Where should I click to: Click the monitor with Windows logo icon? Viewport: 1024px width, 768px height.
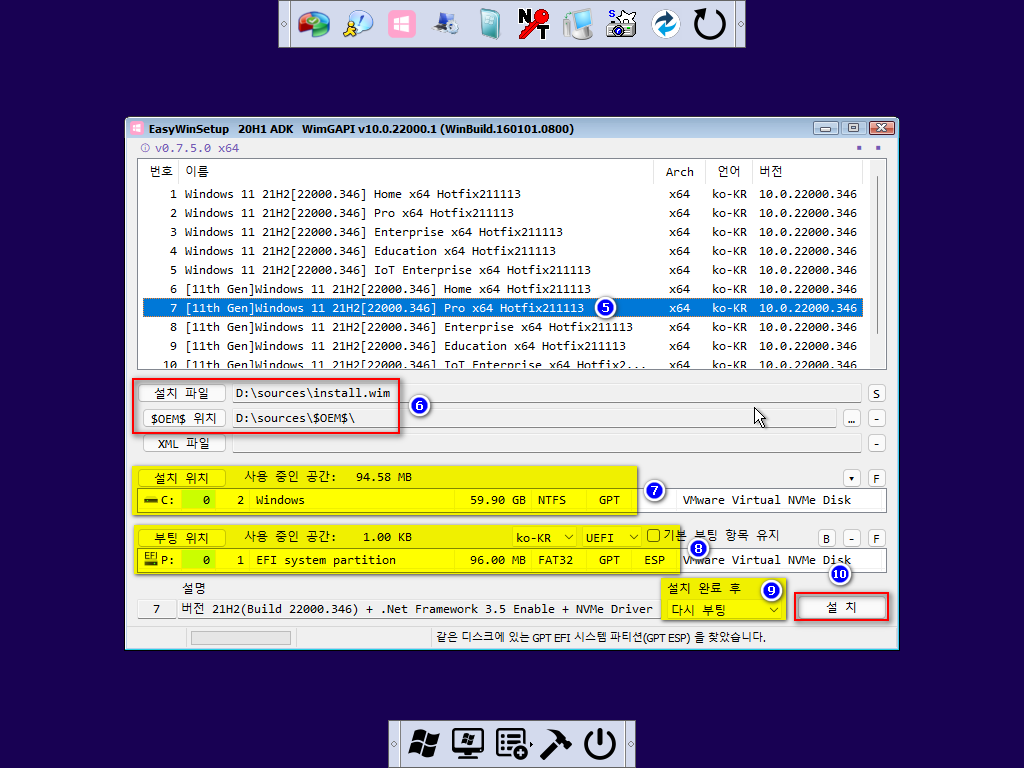468,744
